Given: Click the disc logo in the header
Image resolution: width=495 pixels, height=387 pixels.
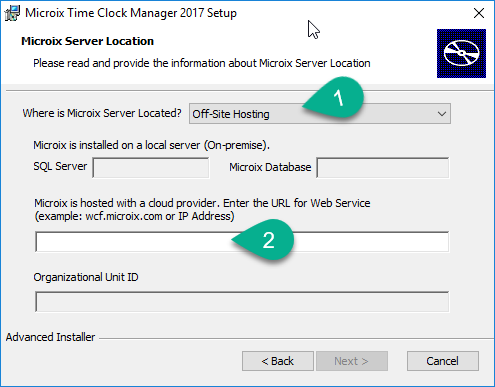Looking at the screenshot, I should [461, 53].
